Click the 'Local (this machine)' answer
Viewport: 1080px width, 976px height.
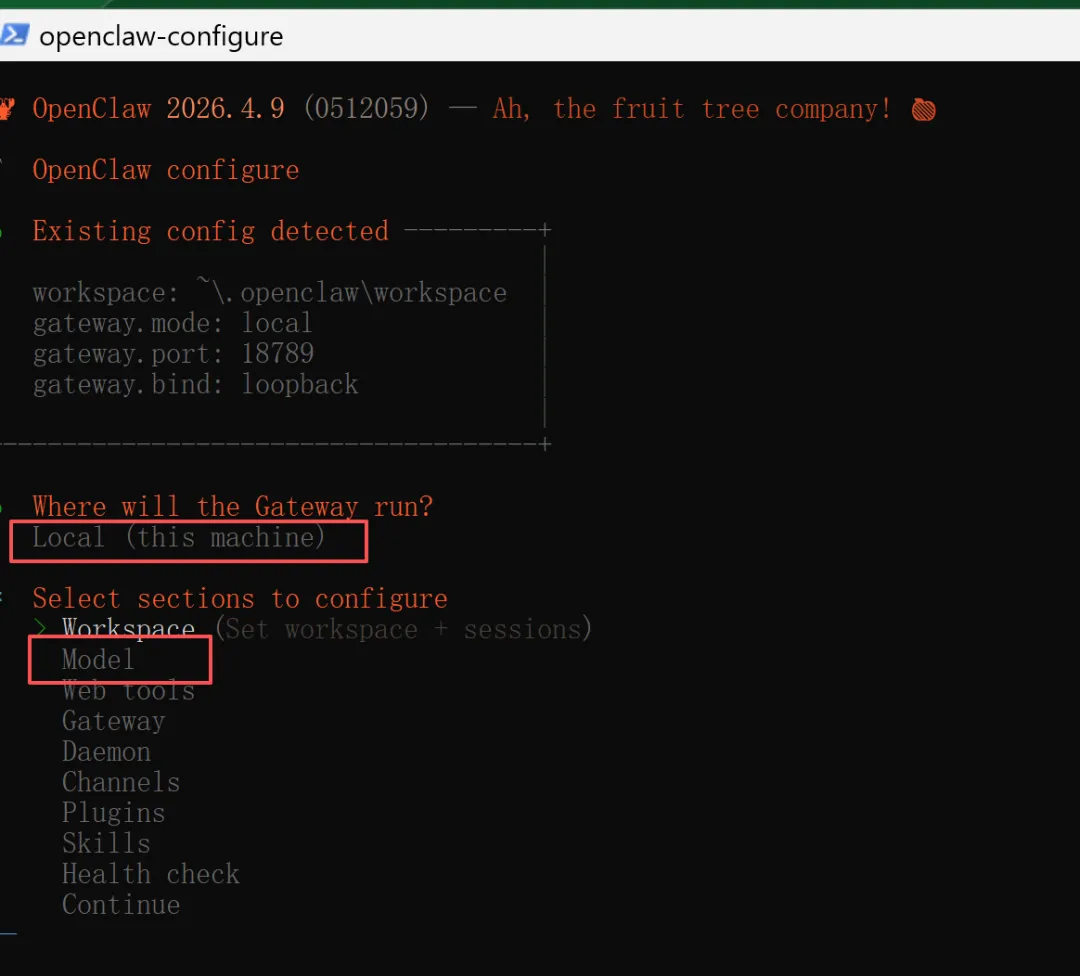coord(178,537)
